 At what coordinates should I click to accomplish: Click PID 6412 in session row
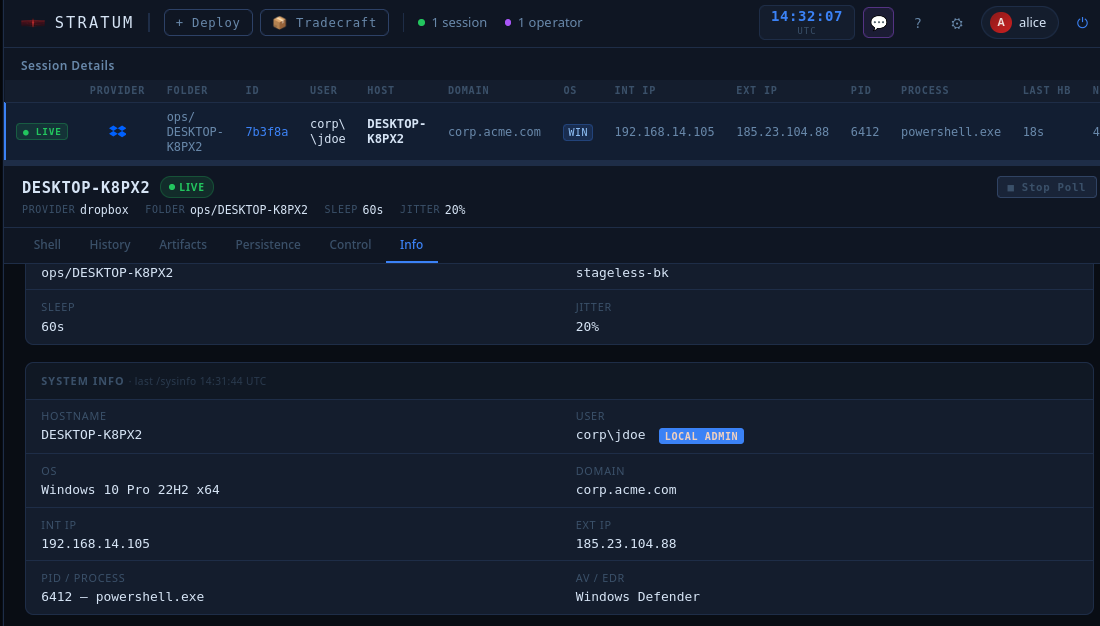point(864,132)
